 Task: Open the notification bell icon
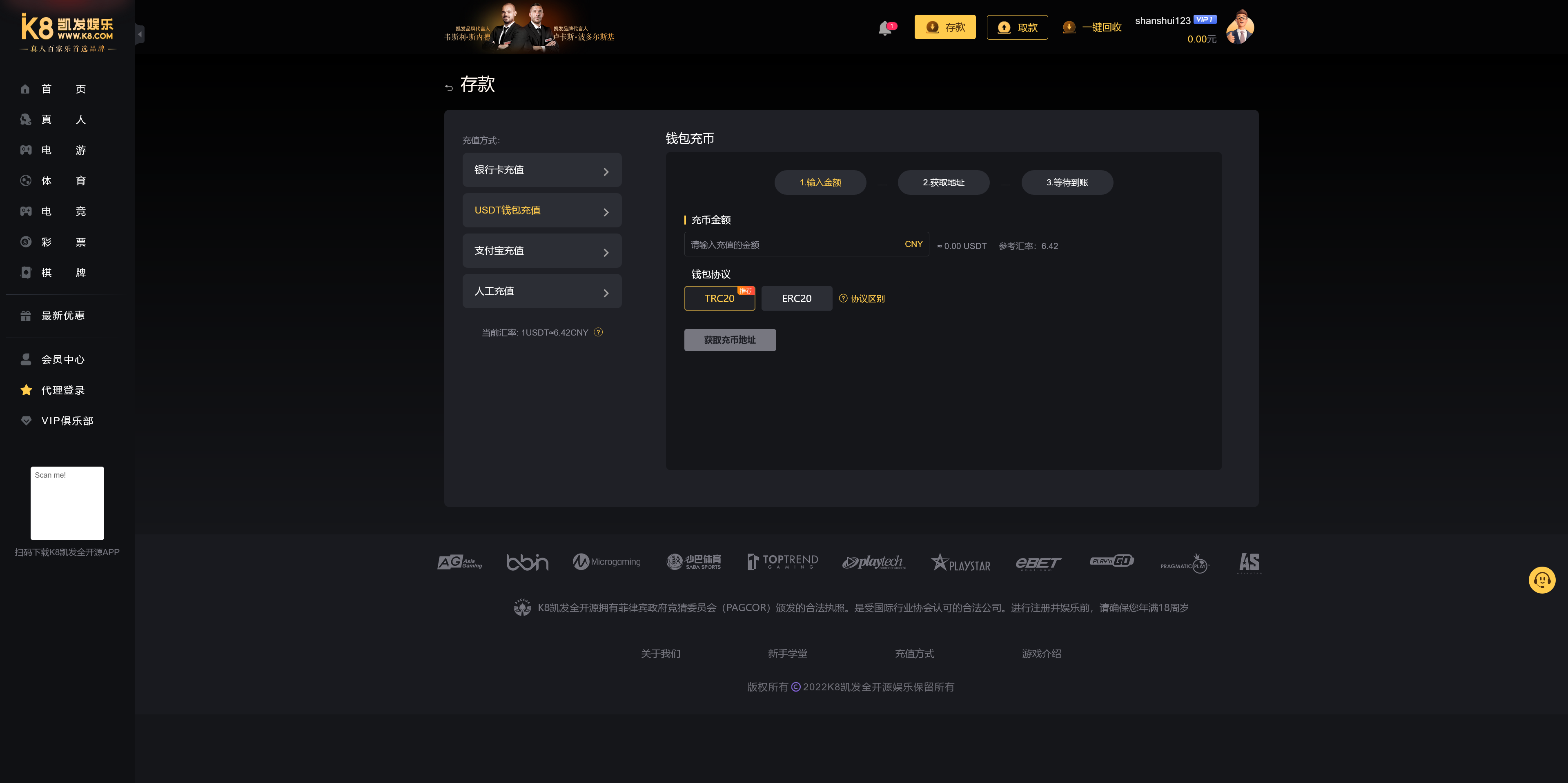(x=886, y=28)
